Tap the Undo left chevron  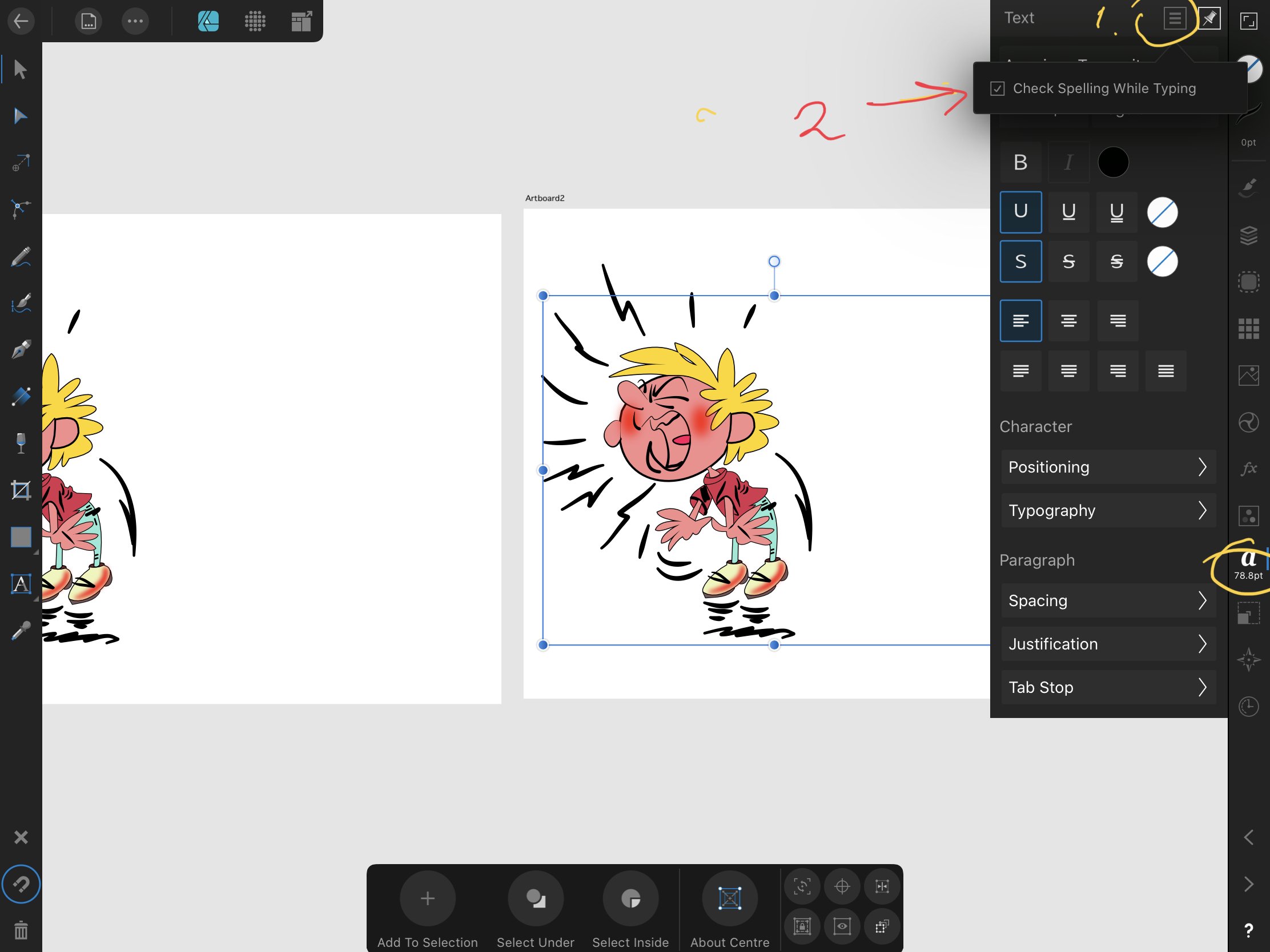point(1249,837)
